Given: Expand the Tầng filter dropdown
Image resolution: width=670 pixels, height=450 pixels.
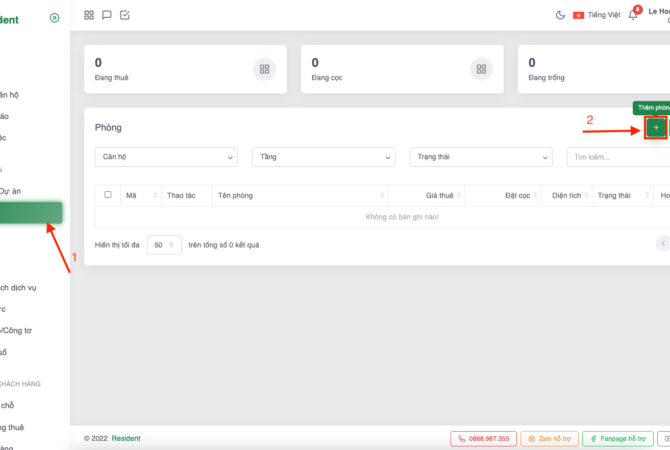Looking at the screenshot, I should point(323,157).
